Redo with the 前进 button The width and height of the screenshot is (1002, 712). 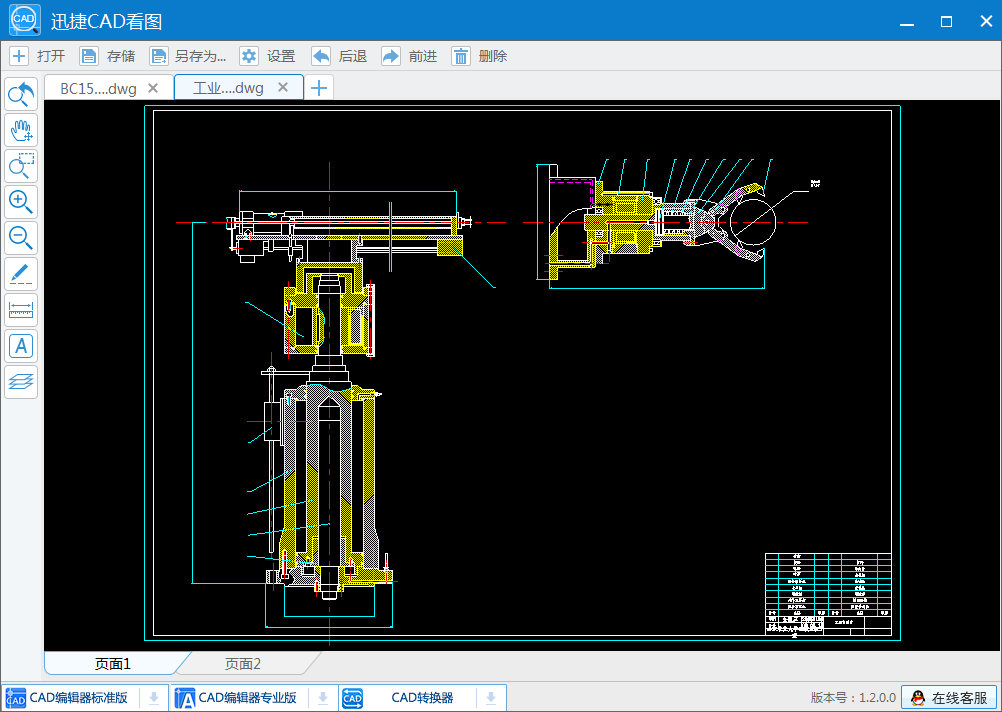tap(409, 56)
